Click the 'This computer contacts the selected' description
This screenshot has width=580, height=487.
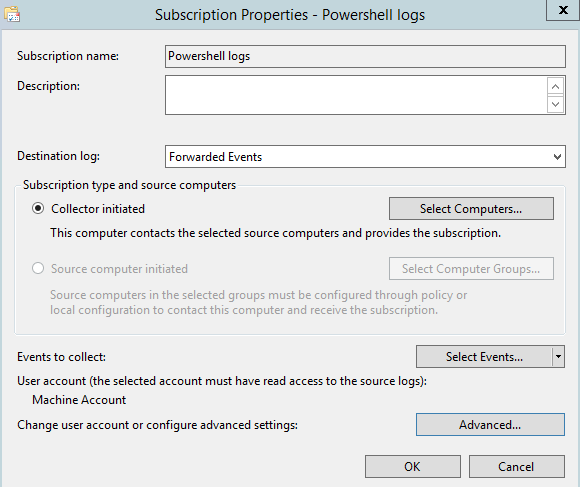(x=276, y=233)
